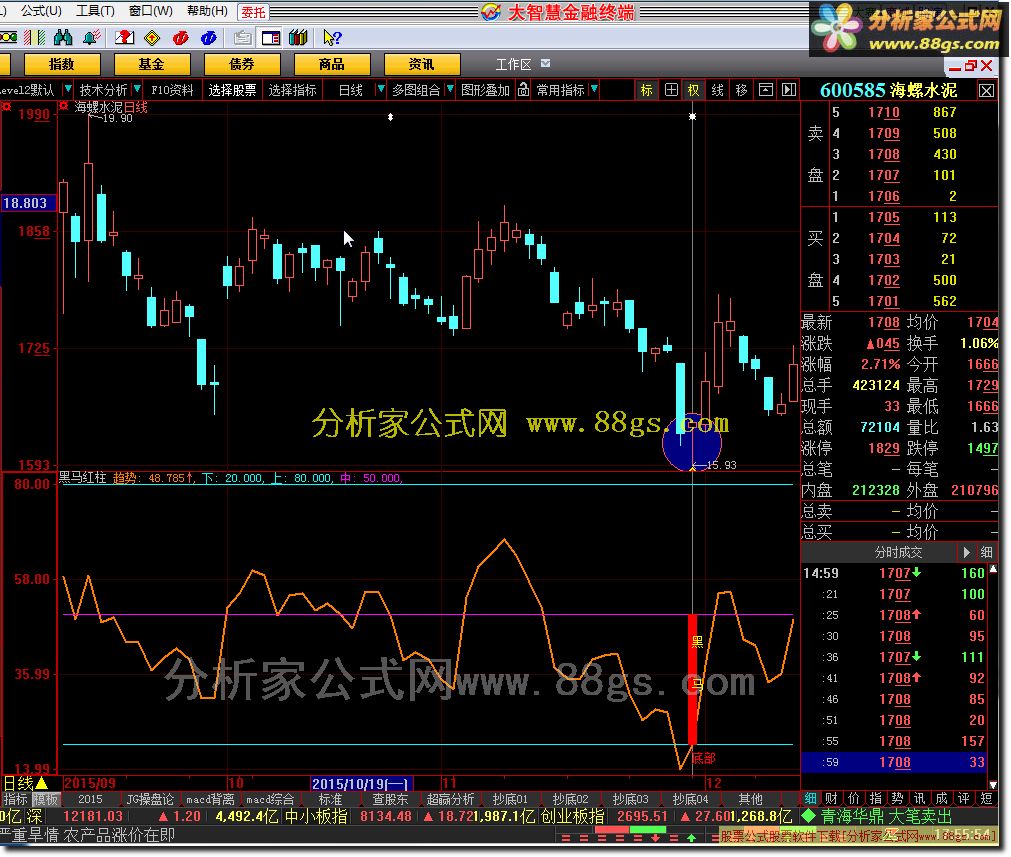Click the 选择股票 button

(x=232, y=90)
